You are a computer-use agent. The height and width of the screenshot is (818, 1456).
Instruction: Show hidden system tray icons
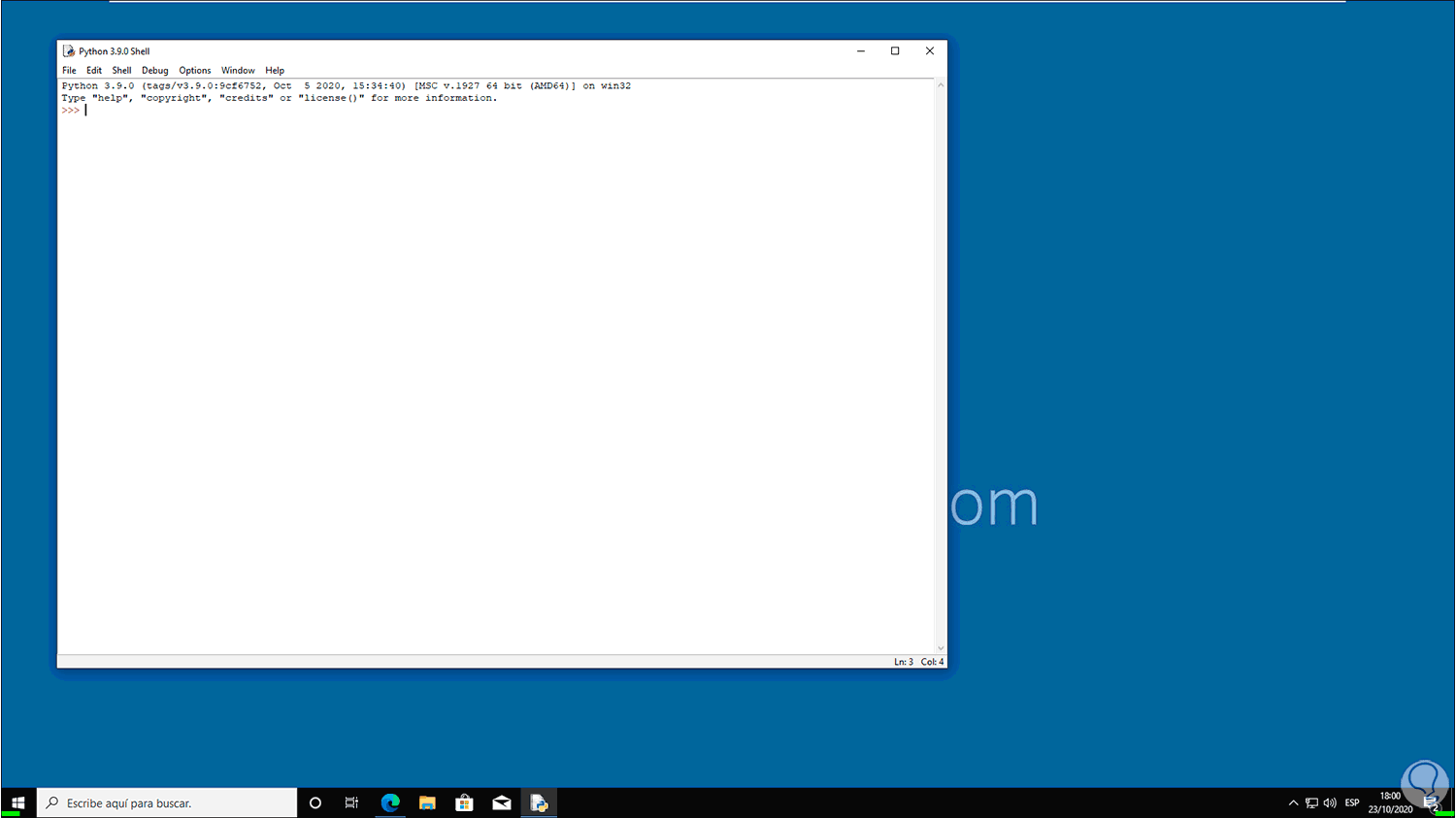click(x=1293, y=802)
